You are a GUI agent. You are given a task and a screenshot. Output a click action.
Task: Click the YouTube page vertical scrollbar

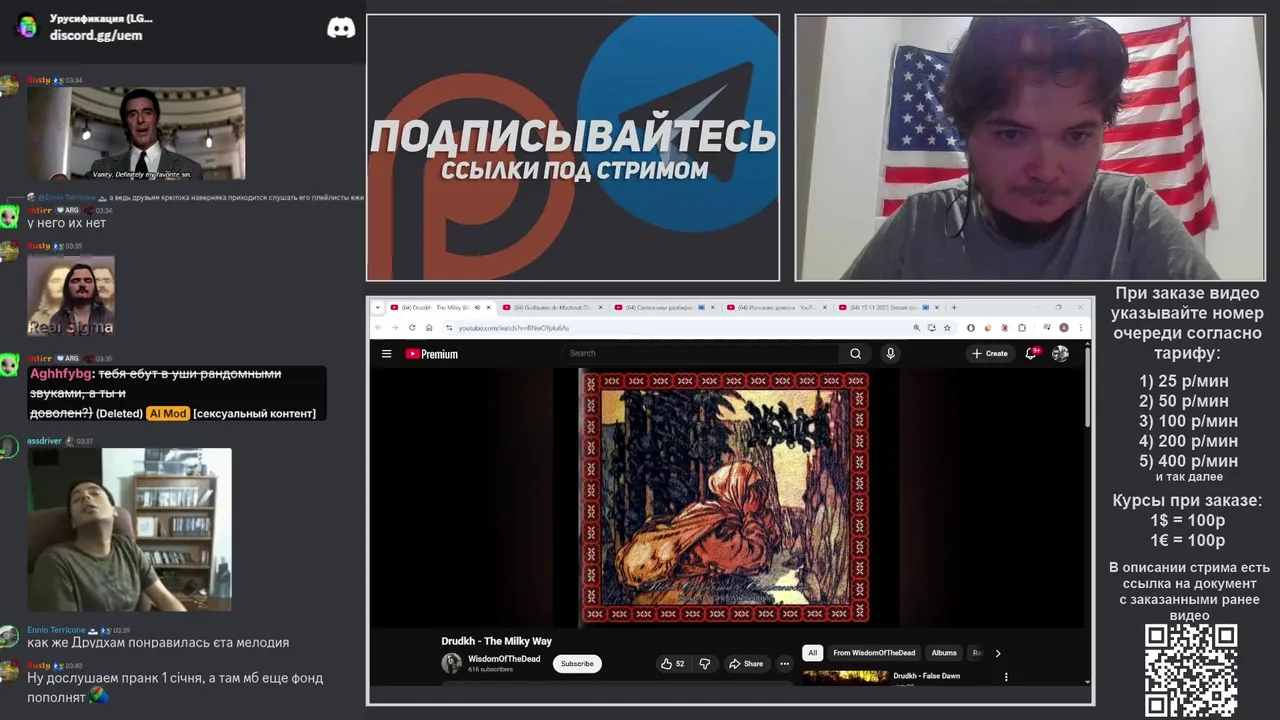(x=1087, y=390)
